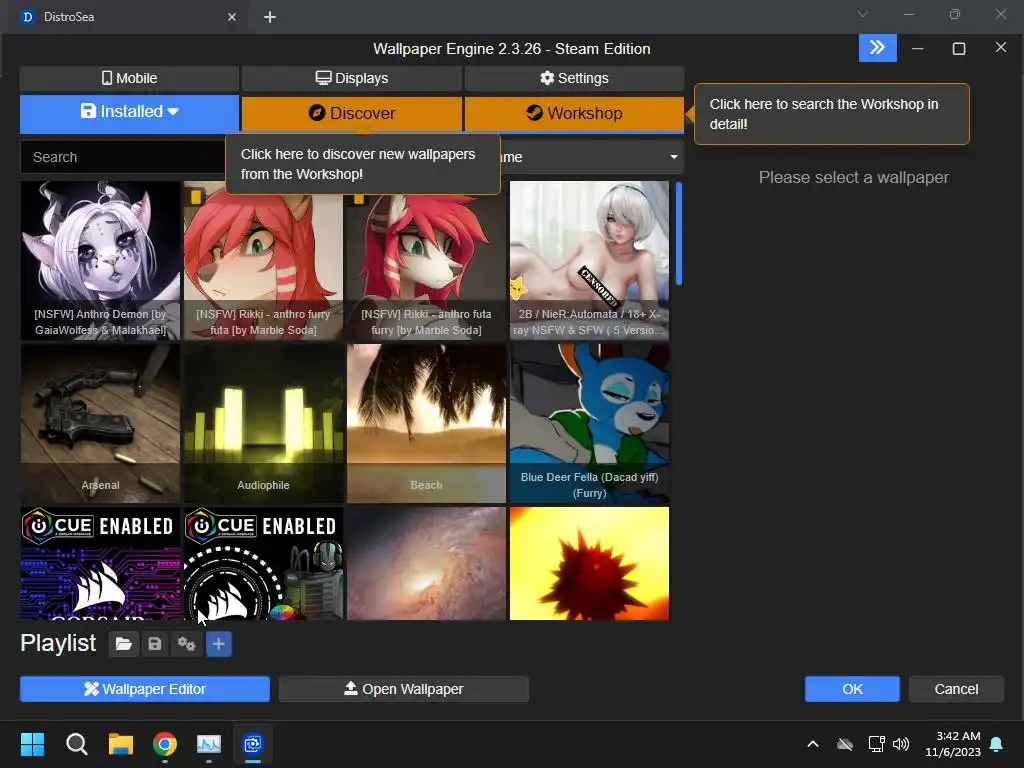Expand panel with double chevron button
The height and width of the screenshot is (768, 1024).
877,48
